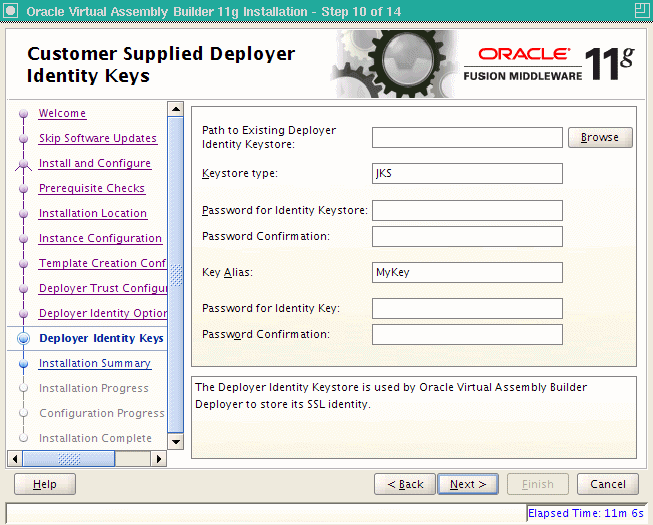Screen dimensions: 653x525
Task: Focus the Password for Identity Key field
Action: (467, 308)
